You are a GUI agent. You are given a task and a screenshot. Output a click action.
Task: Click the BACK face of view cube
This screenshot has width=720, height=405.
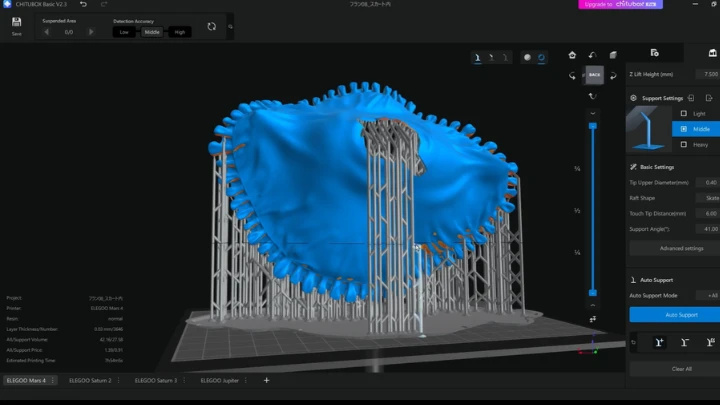point(594,74)
